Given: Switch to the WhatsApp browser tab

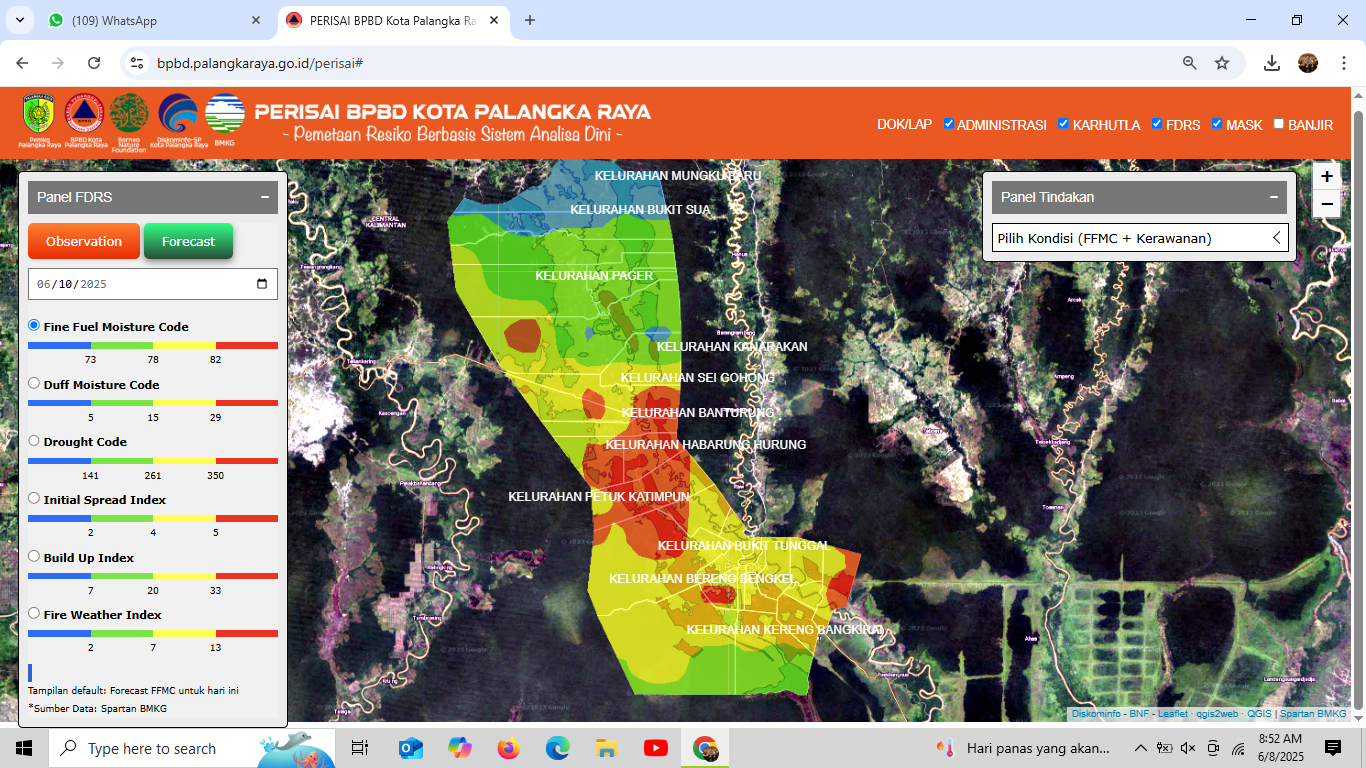Looking at the screenshot, I should coord(150,20).
